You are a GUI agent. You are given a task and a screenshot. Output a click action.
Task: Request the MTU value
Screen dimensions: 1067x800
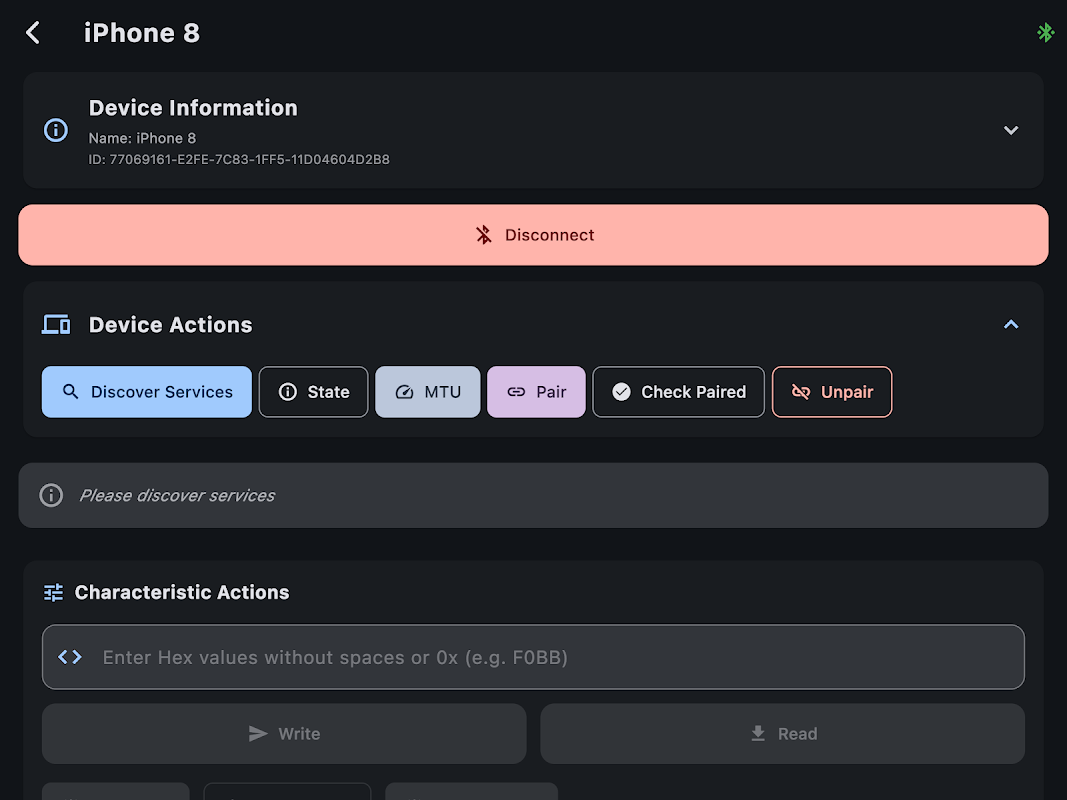point(427,392)
